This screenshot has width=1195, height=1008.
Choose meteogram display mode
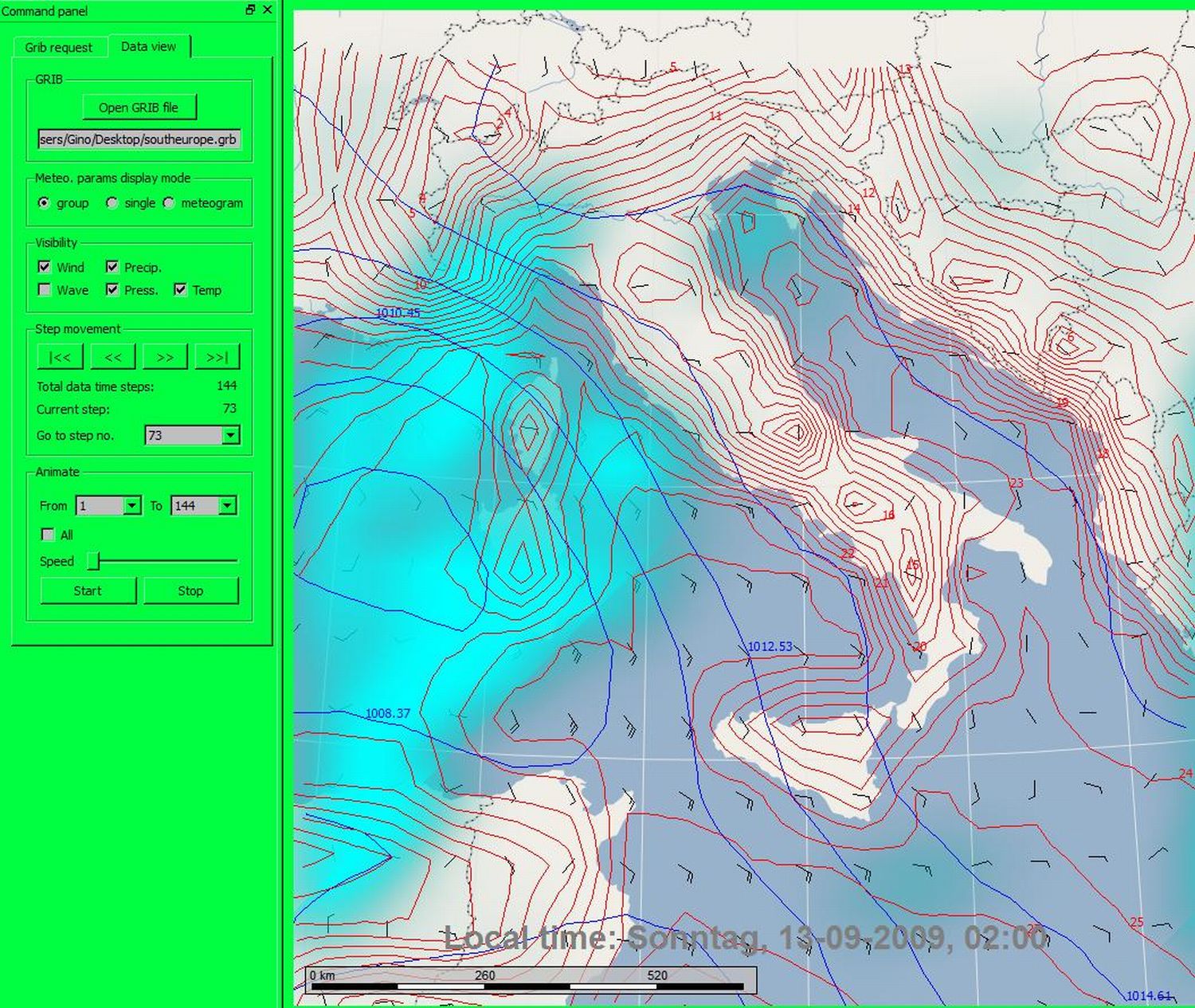pos(169,203)
